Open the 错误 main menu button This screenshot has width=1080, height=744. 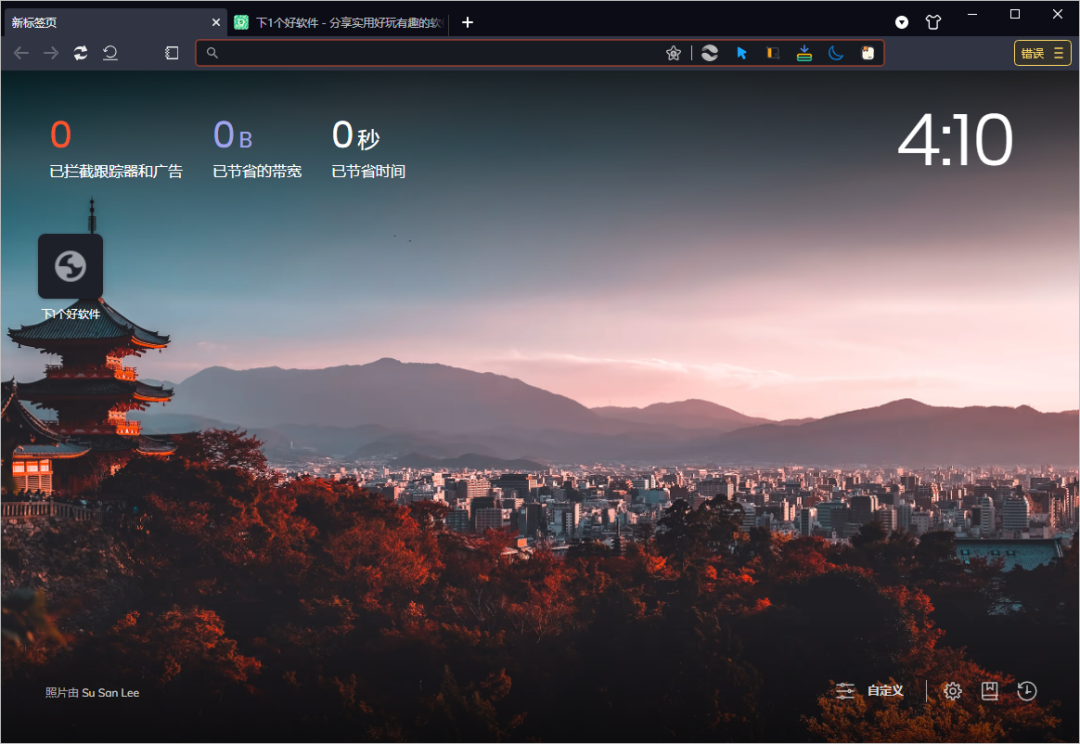pos(1042,53)
